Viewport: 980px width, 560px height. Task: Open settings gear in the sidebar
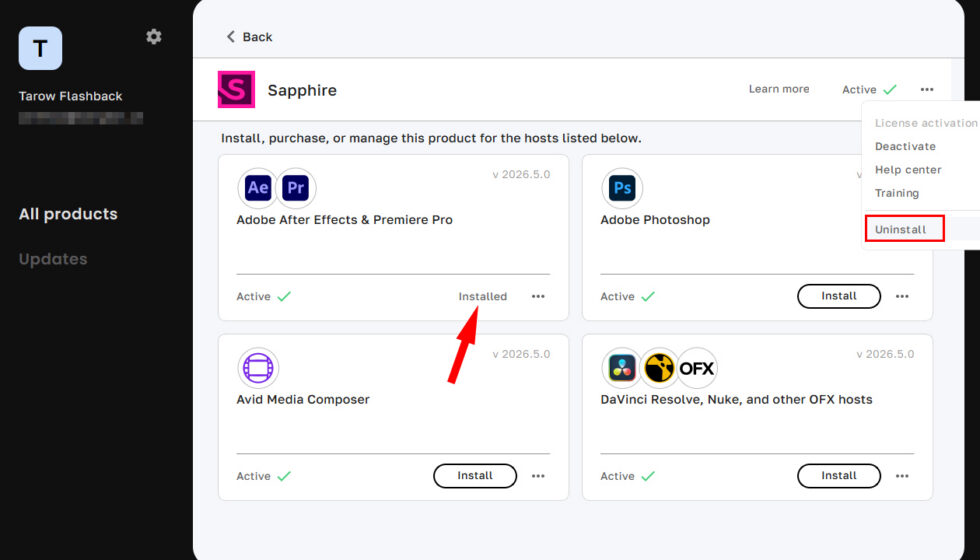pyautogui.click(x=154, y=36)
